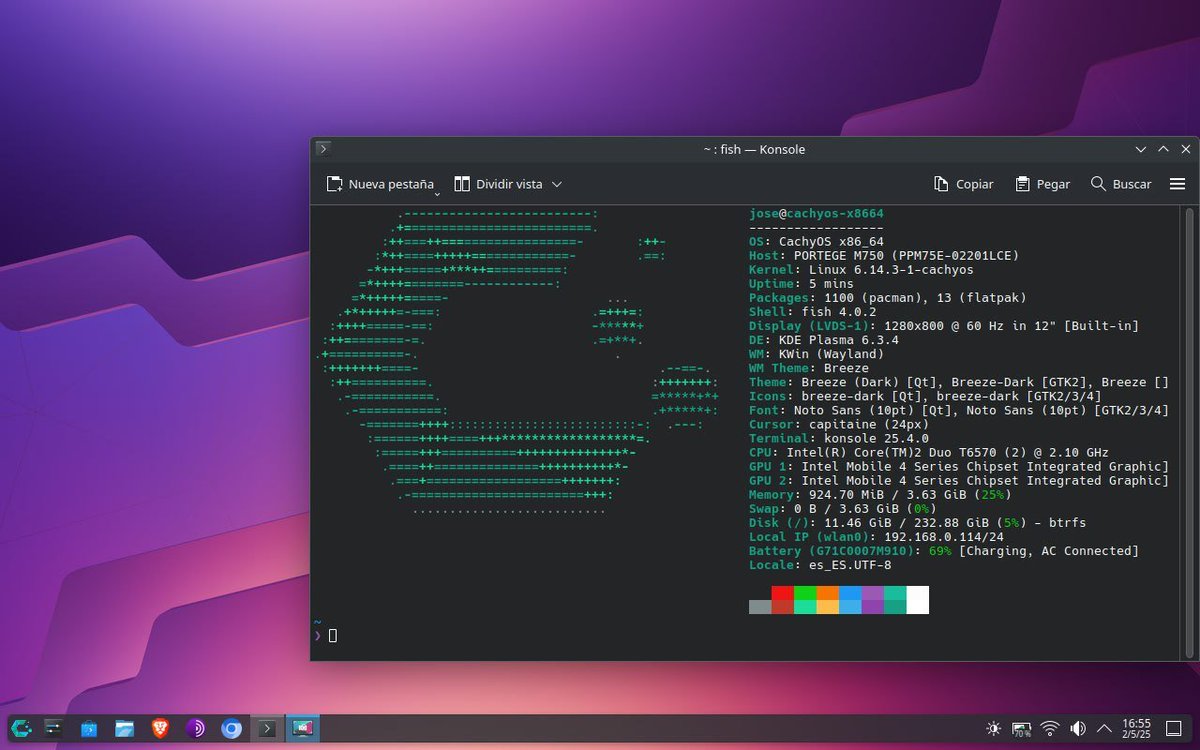This screenshot has height=750, width=1200.
Task: Open the Konsole hamburger menu
Action: click(1177, 184)
